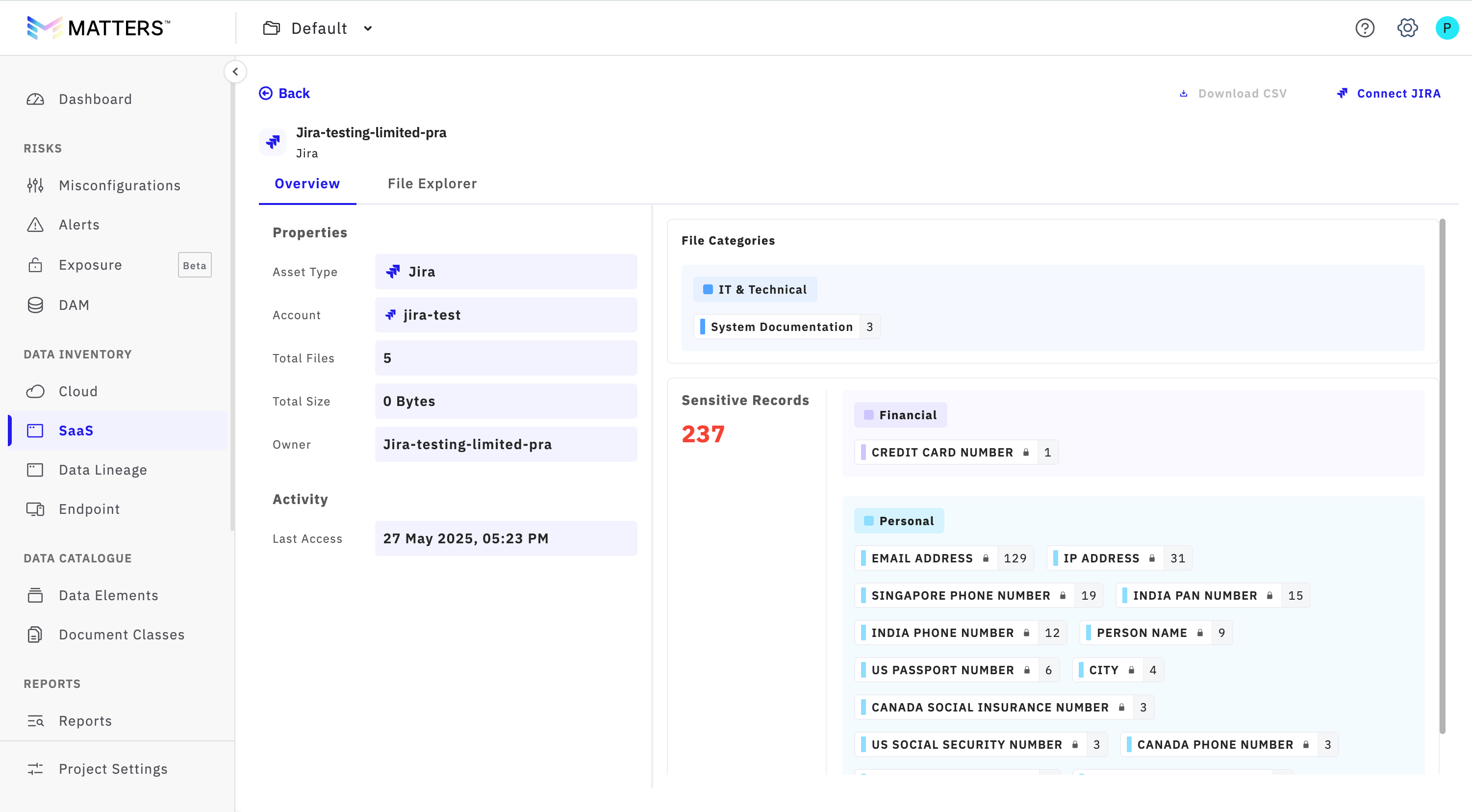Open Project Settings
This screenshot has width=1472, height=812.
118,769
